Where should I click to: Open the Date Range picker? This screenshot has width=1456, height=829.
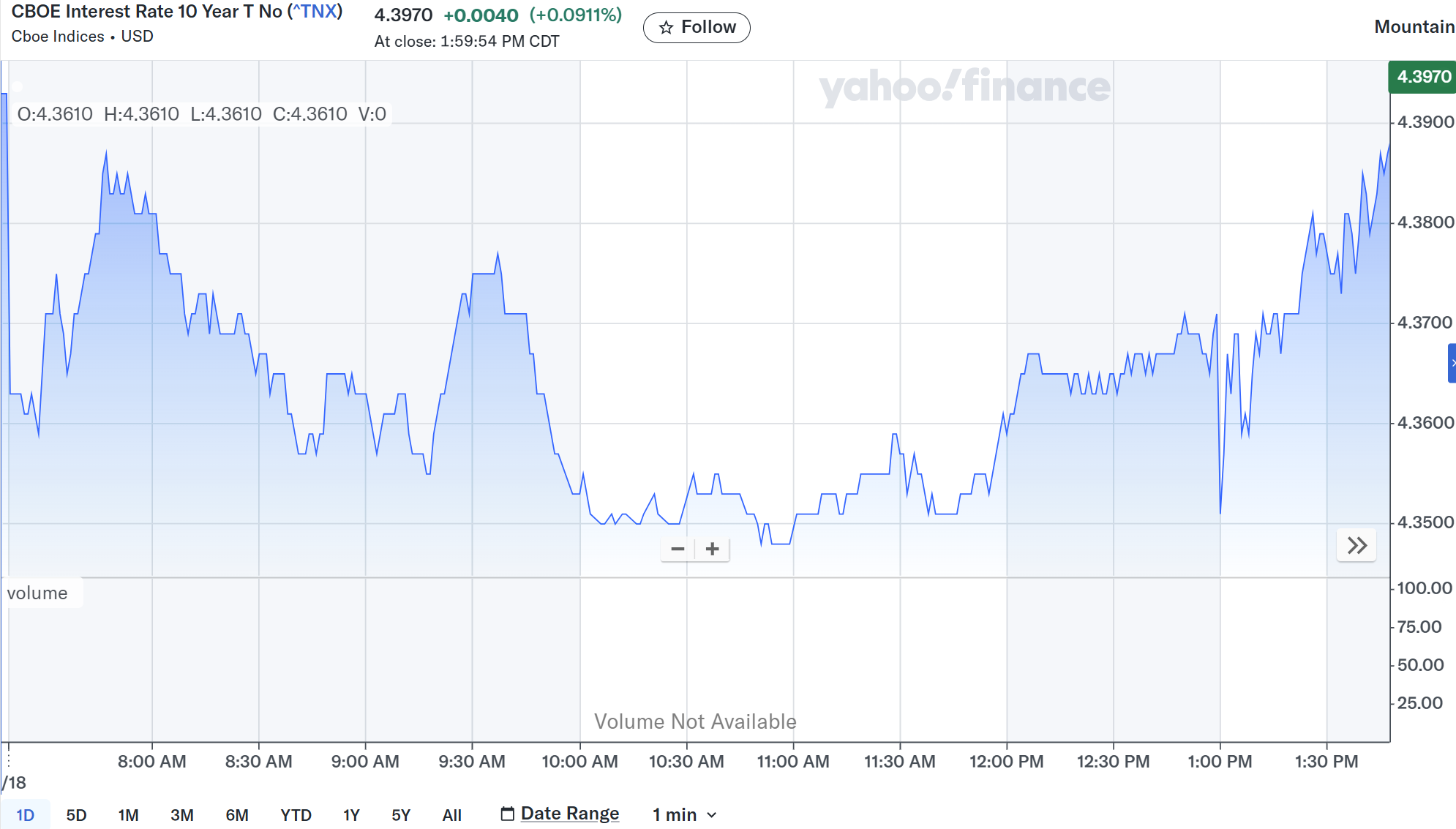560,814
